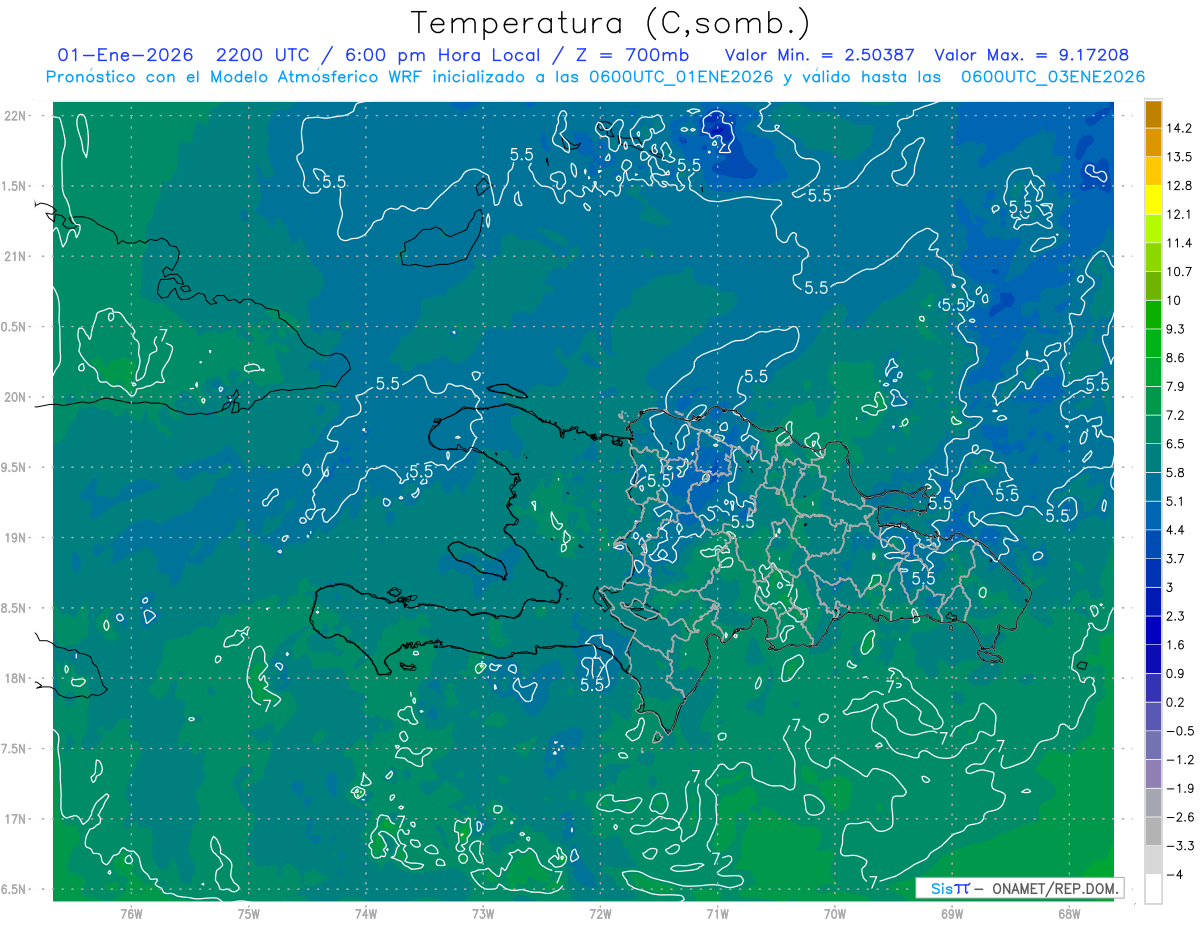Click the '5.8' colorbar value

coord(1177,472)
